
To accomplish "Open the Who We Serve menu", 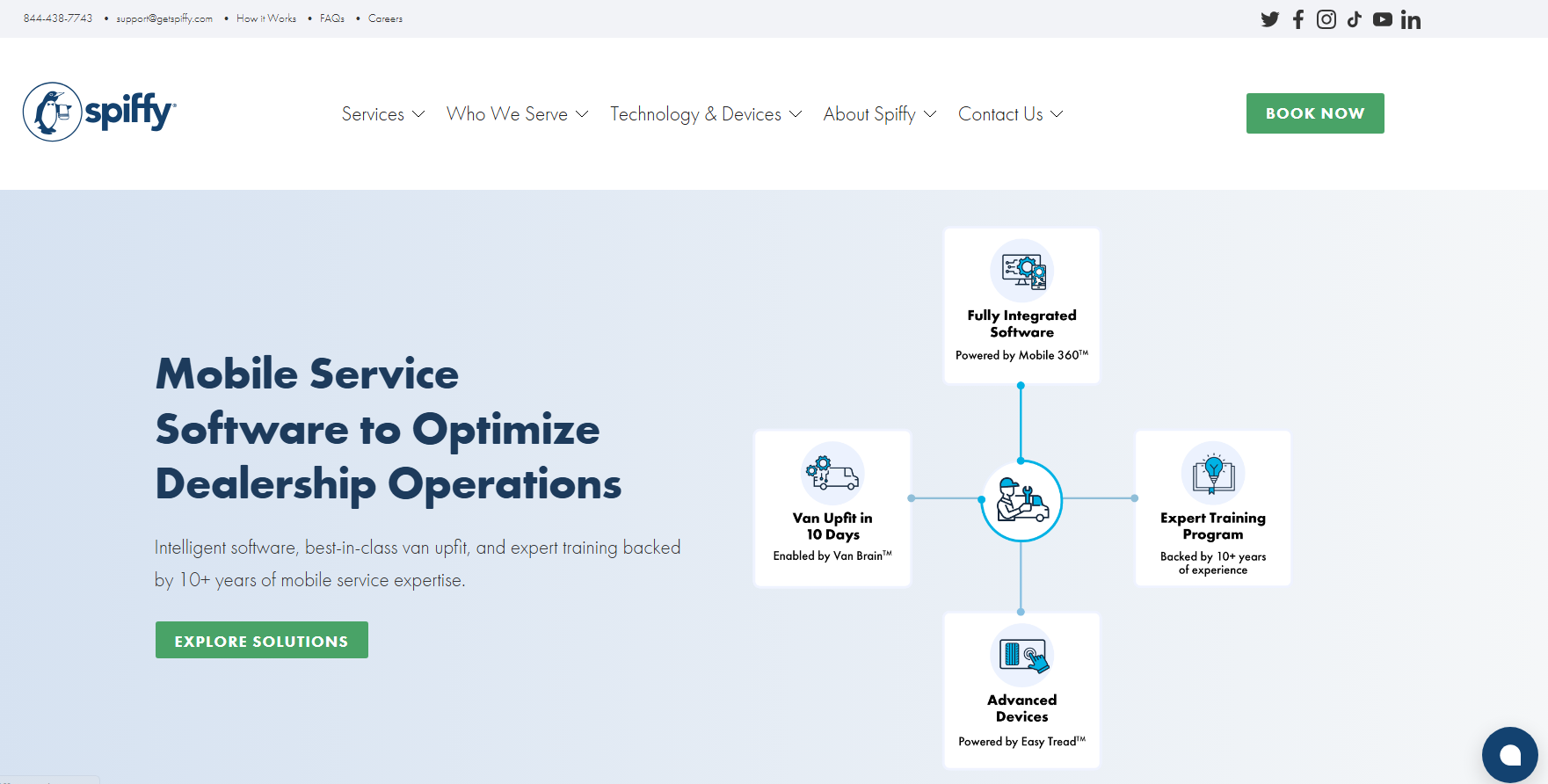I will click(507, 114).
